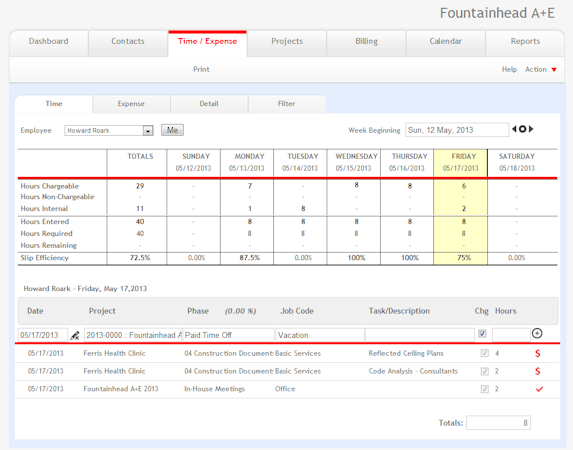Click Hours Internal total 11
This screenshot has width=573, height=450.
pos(140,209)
